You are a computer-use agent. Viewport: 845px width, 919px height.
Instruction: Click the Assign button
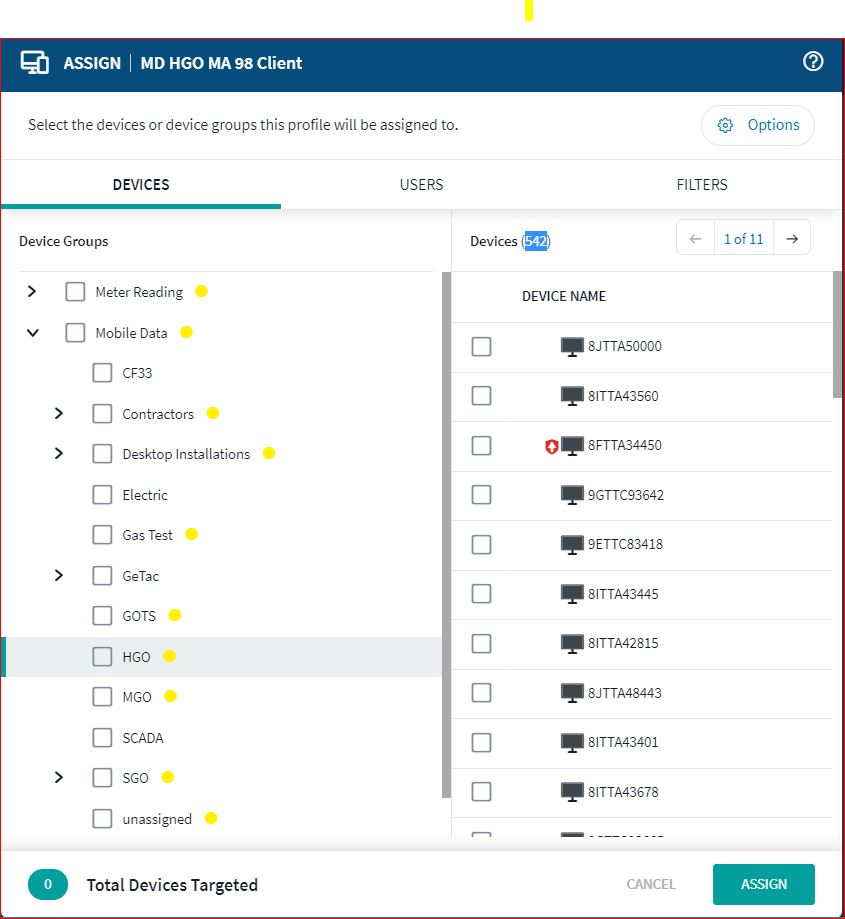(763, 884)
